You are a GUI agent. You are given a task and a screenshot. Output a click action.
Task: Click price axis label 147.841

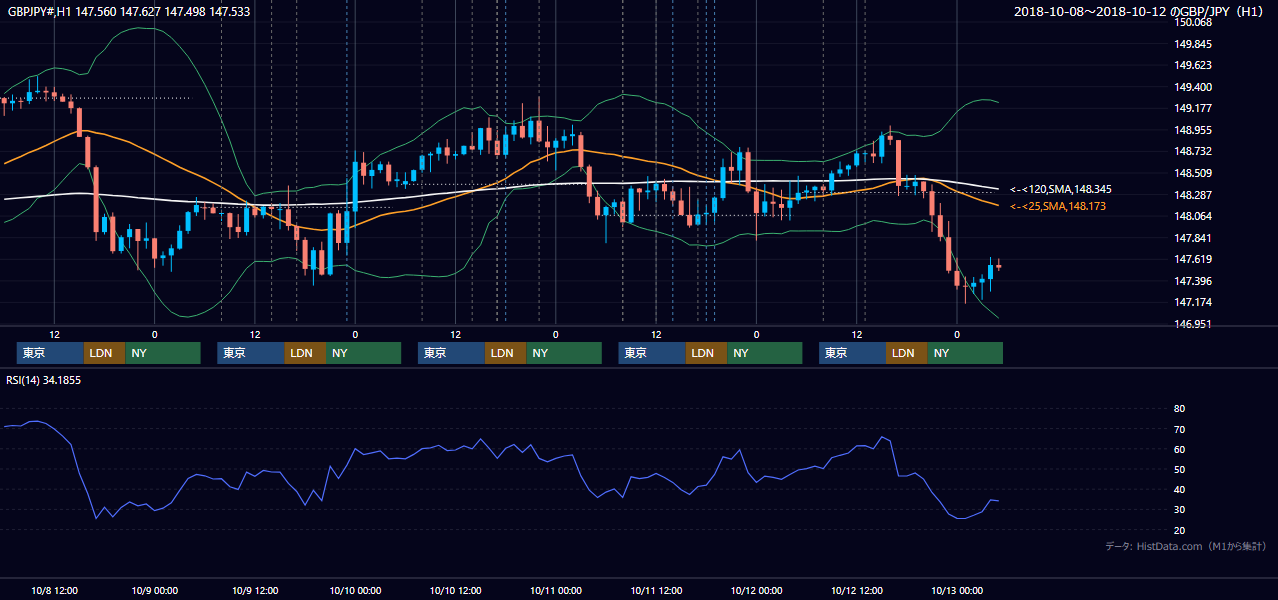1192,238
